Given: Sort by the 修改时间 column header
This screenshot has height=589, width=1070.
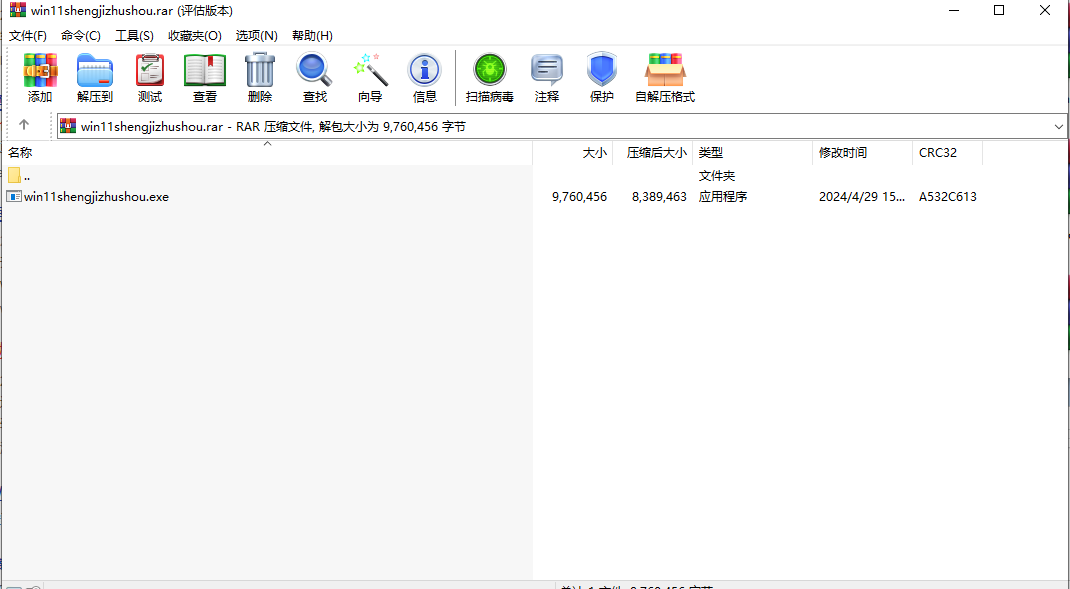Looking at the screenshot, I should pyautogui.click(x=863, y=153).
